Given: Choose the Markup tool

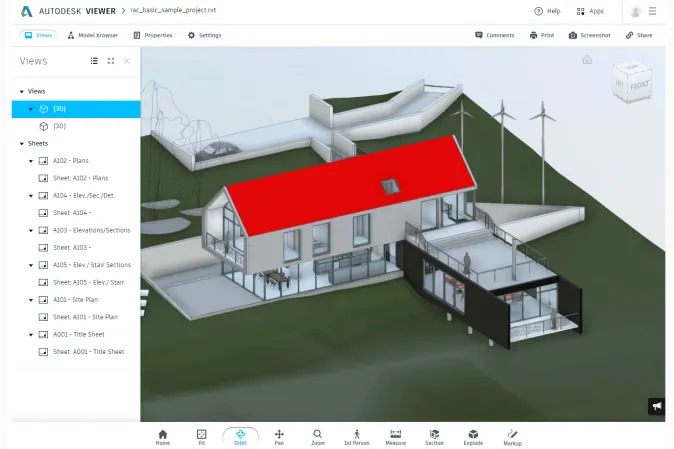Looking at the screenshot, I should tap(512, 435).
